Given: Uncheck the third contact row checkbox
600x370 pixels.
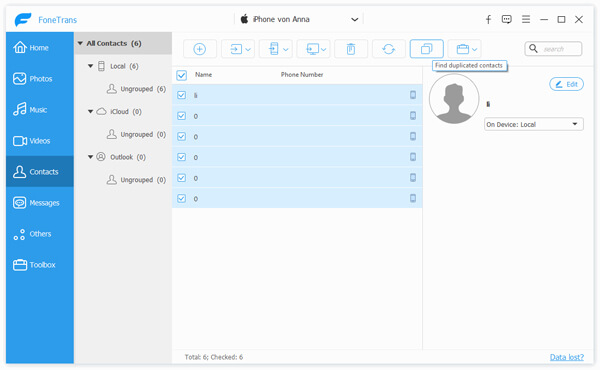Looking at the screenshot, I should (x=181, y=136).
